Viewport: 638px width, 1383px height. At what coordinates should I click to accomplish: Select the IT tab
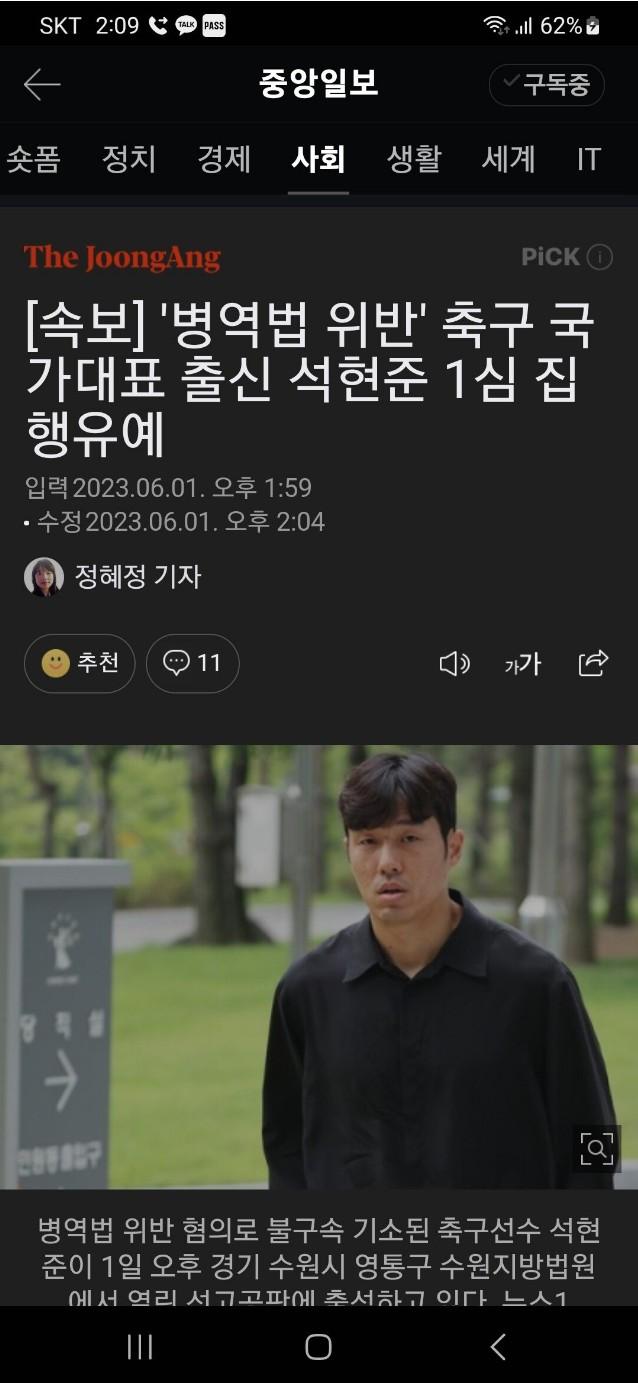[589, 159]
